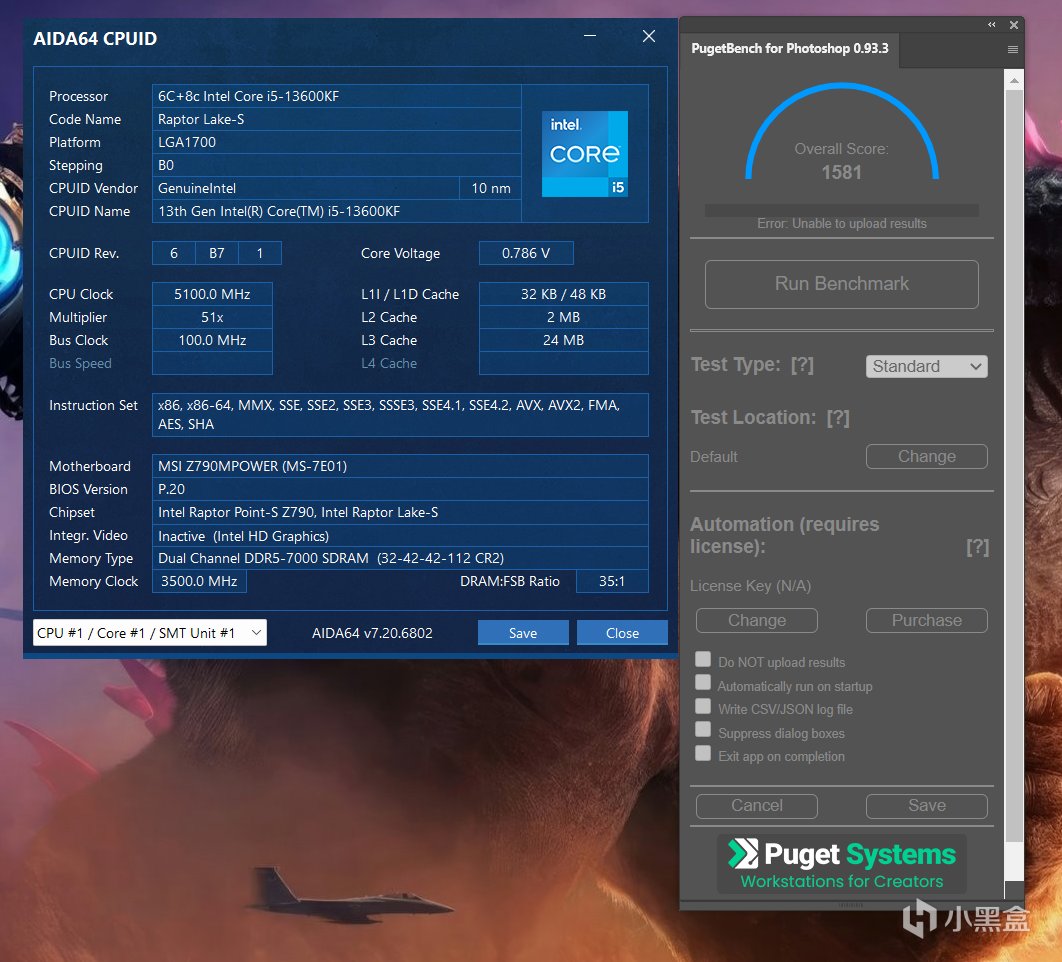Viewport: 1062px width, 962px height.
Task: Open the Test Type Standard dropdown
Action: [x=926, y=367]
